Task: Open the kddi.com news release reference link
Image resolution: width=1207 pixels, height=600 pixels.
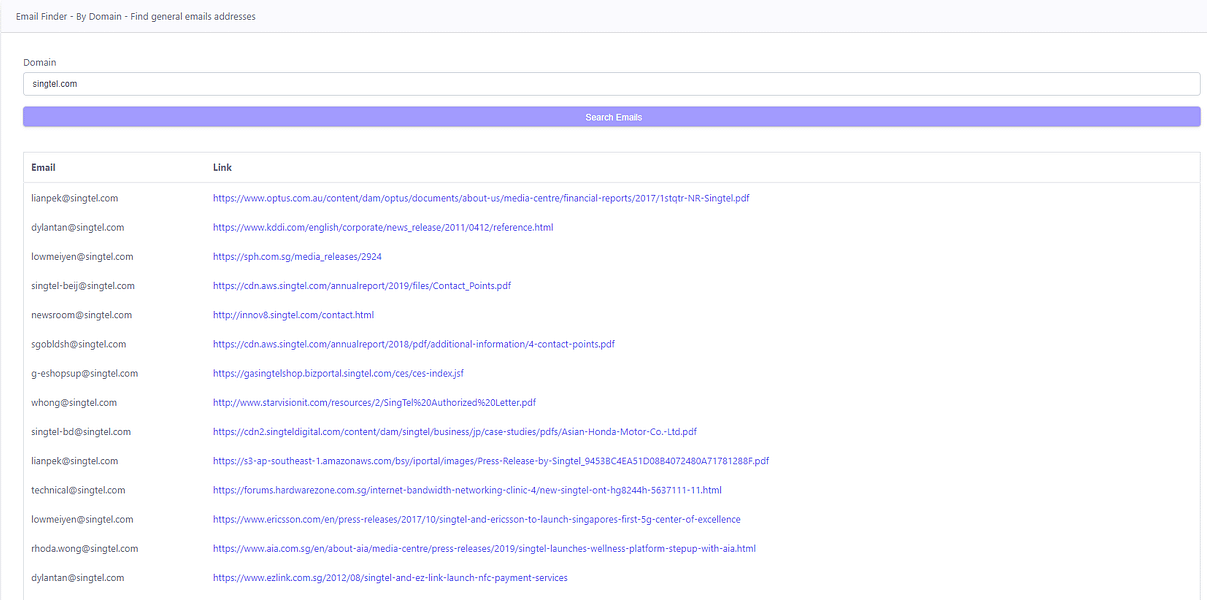Action: [x=383, y=227]
